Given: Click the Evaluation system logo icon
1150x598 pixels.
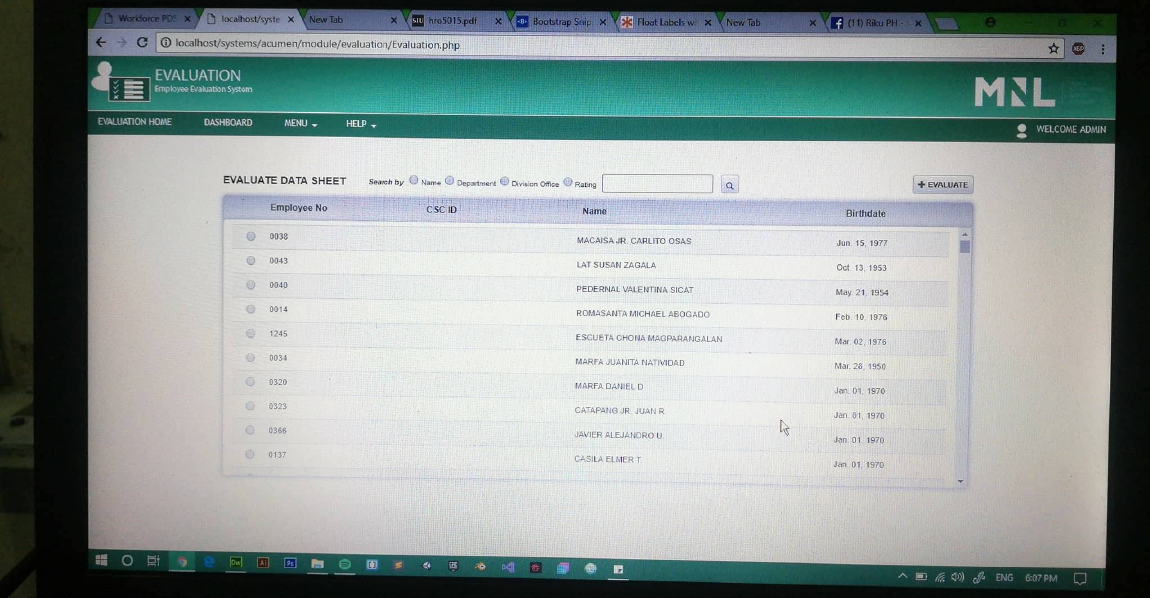Looking at the screenshot, I should [x=121, y=81].
